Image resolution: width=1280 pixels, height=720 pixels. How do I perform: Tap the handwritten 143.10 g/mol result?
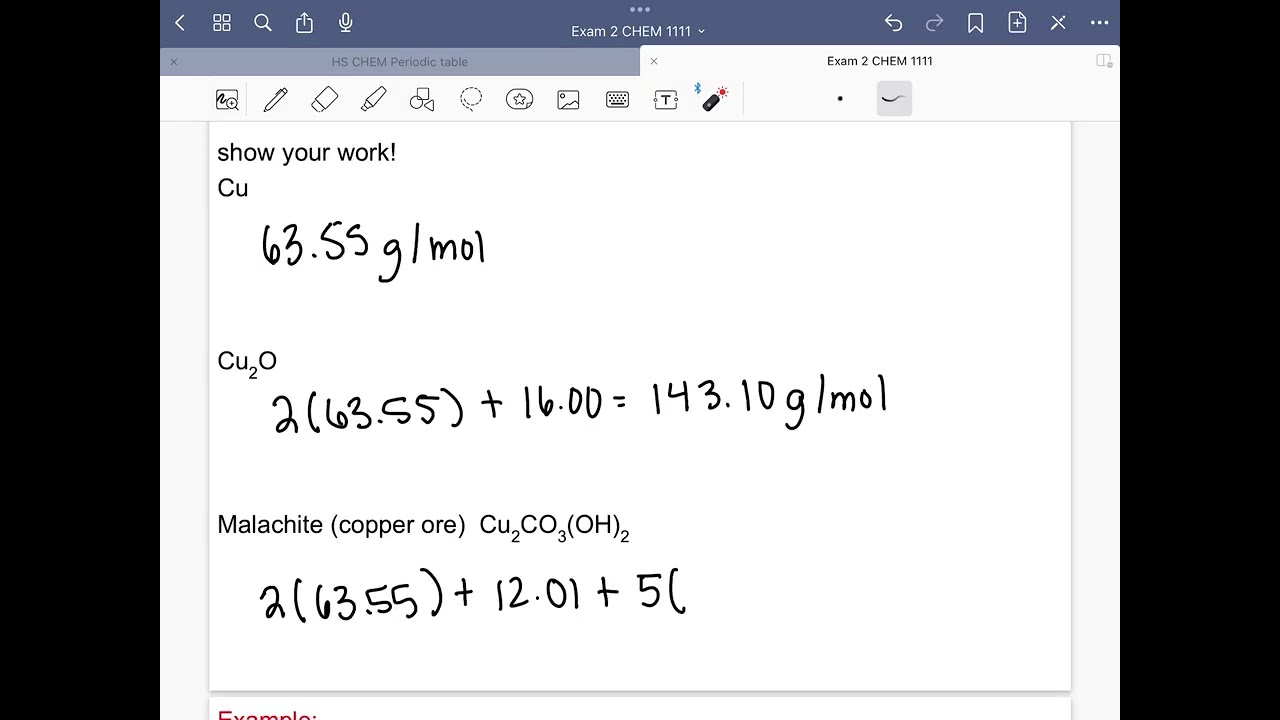(x=768, y=400)
